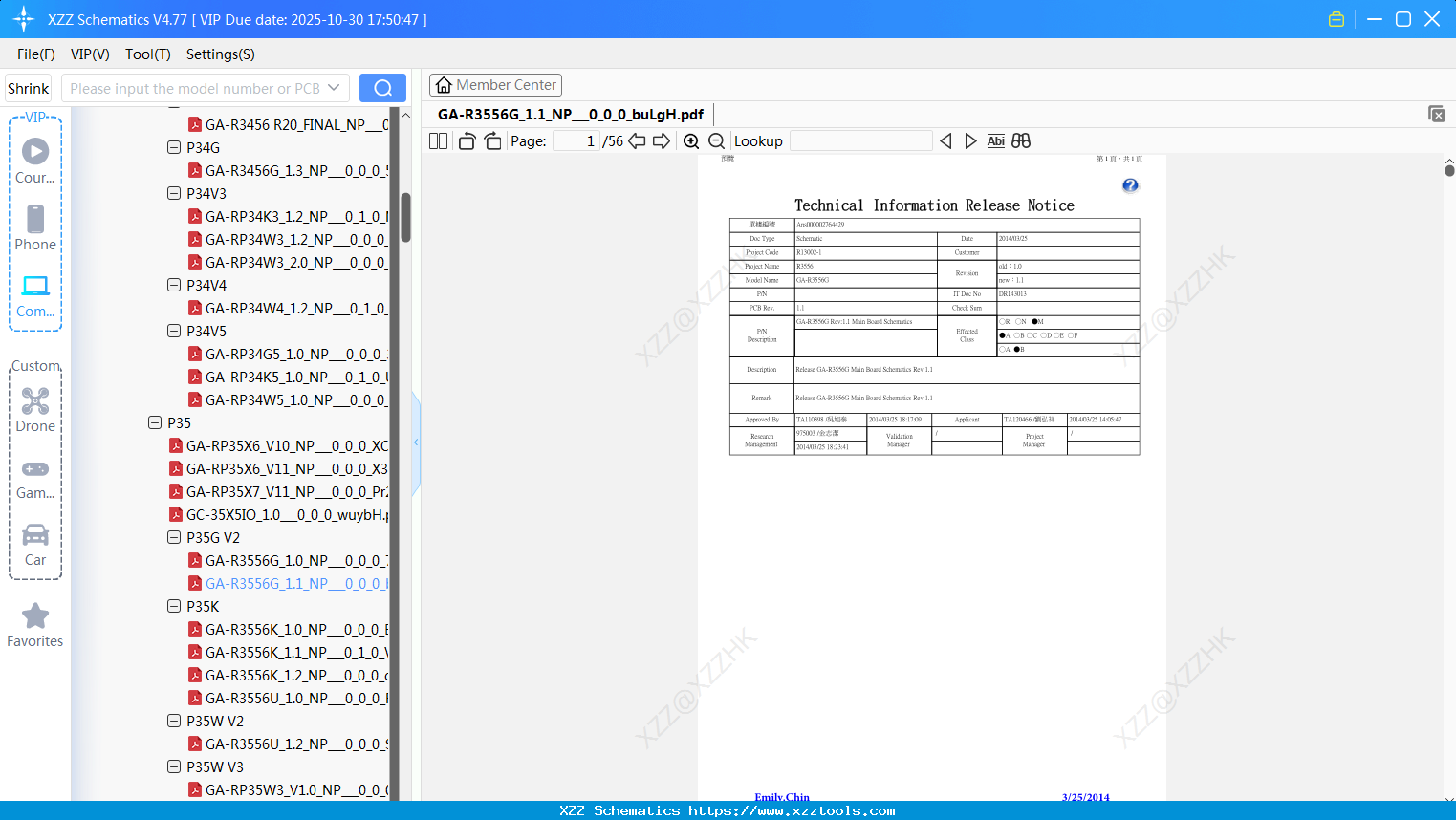This screenshot has width=1456, height=820.
Task: Select the Drone category icon
Action: coord(35,410)
